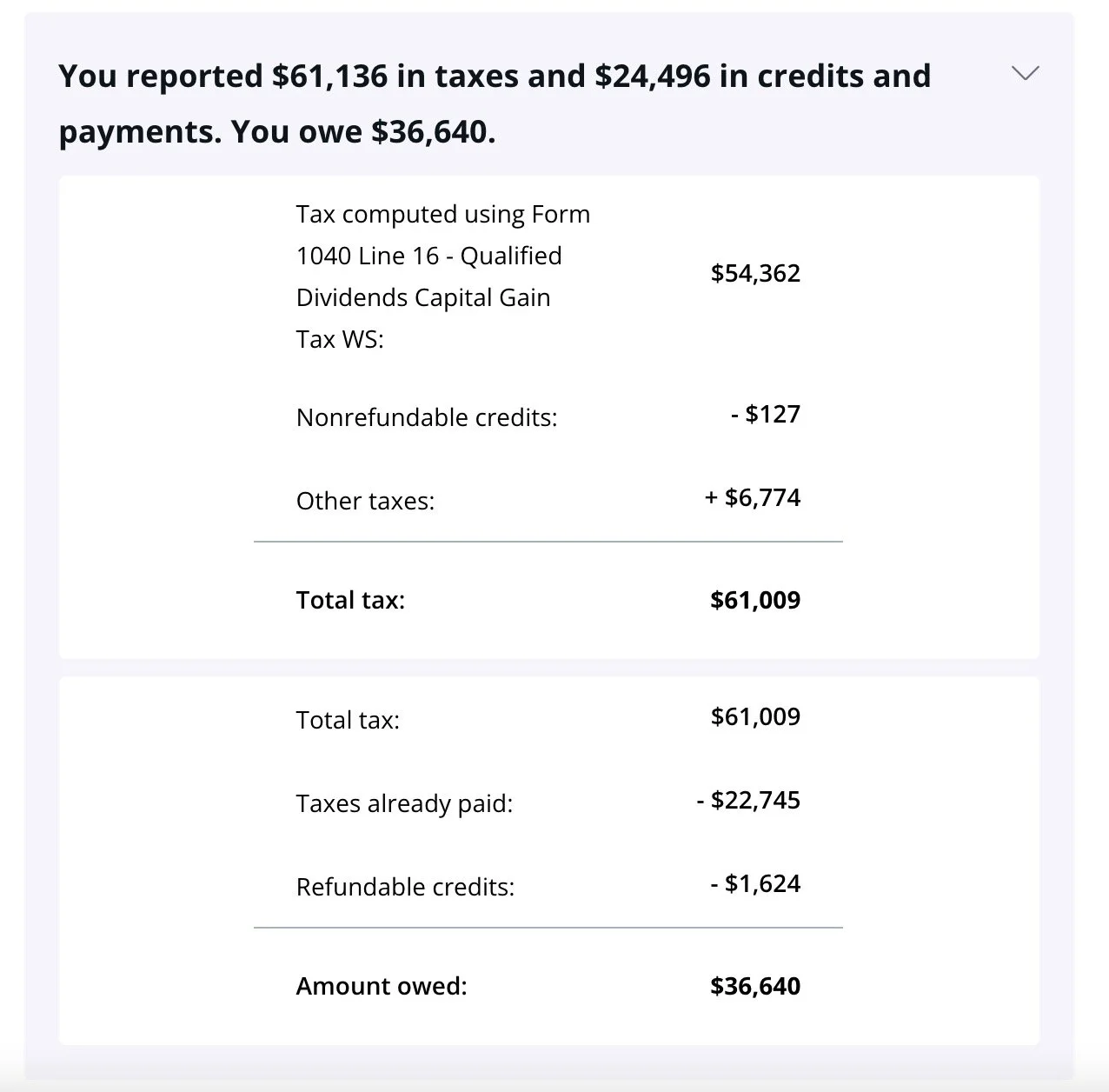Click the + $6,774 other taxes amount

click(753, 497)
